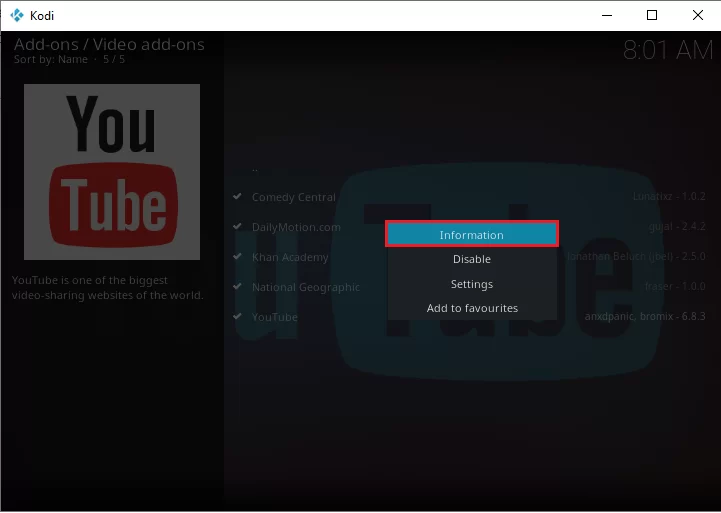Minimize the Kodi window
The width and height of the screenshot is (721, 513).
(x=607, y=15)
